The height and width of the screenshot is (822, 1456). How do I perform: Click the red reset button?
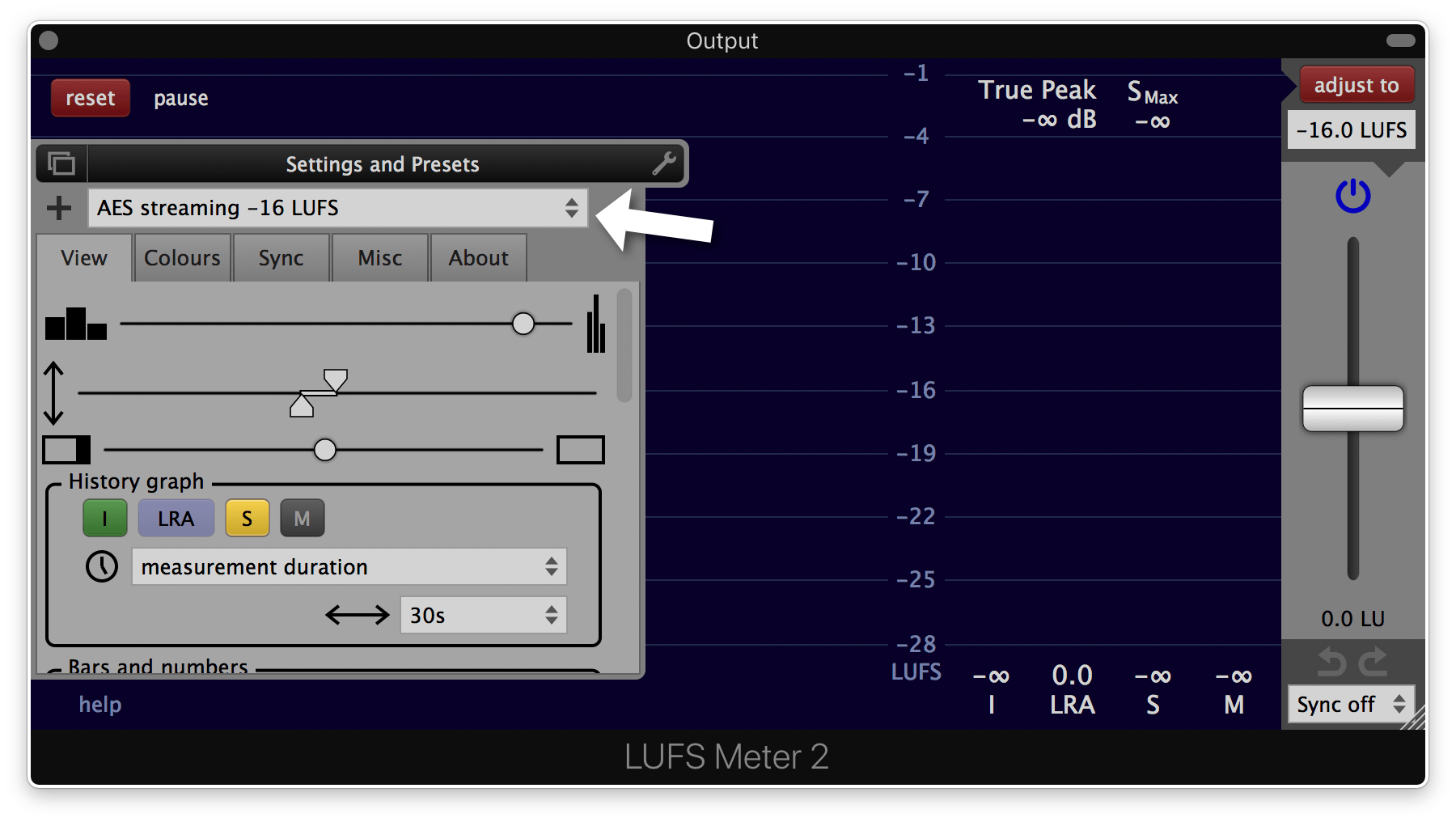tap(91, 98)
